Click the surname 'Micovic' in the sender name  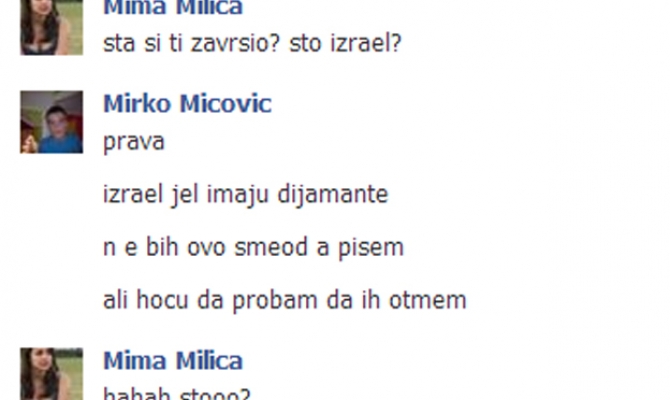point(225,104)
